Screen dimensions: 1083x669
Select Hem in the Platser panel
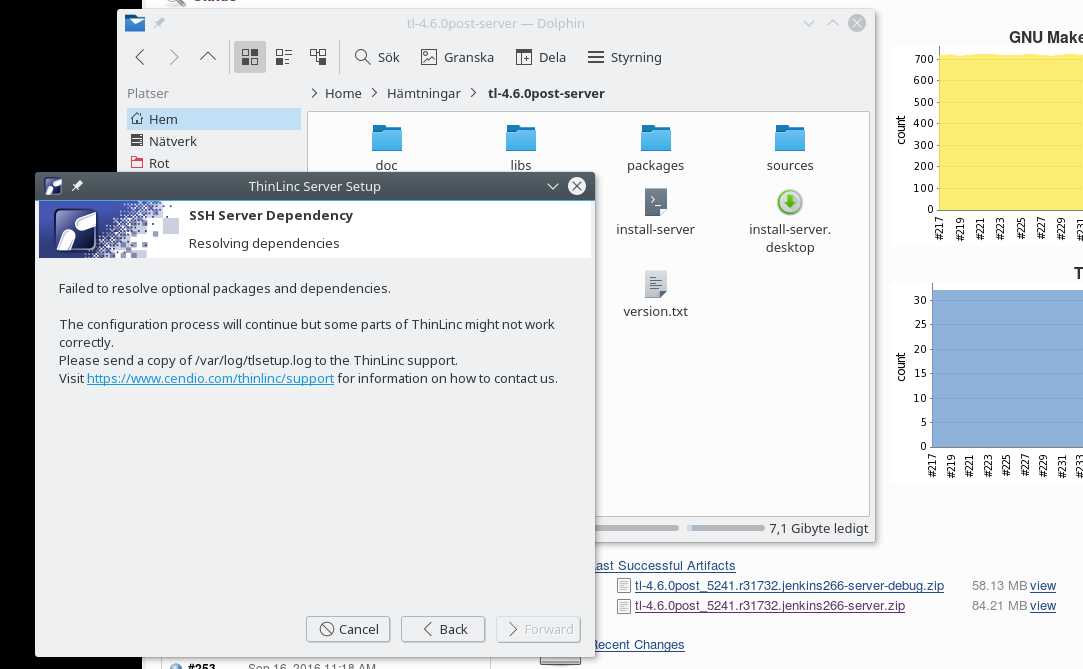click(x=214, y=119)
